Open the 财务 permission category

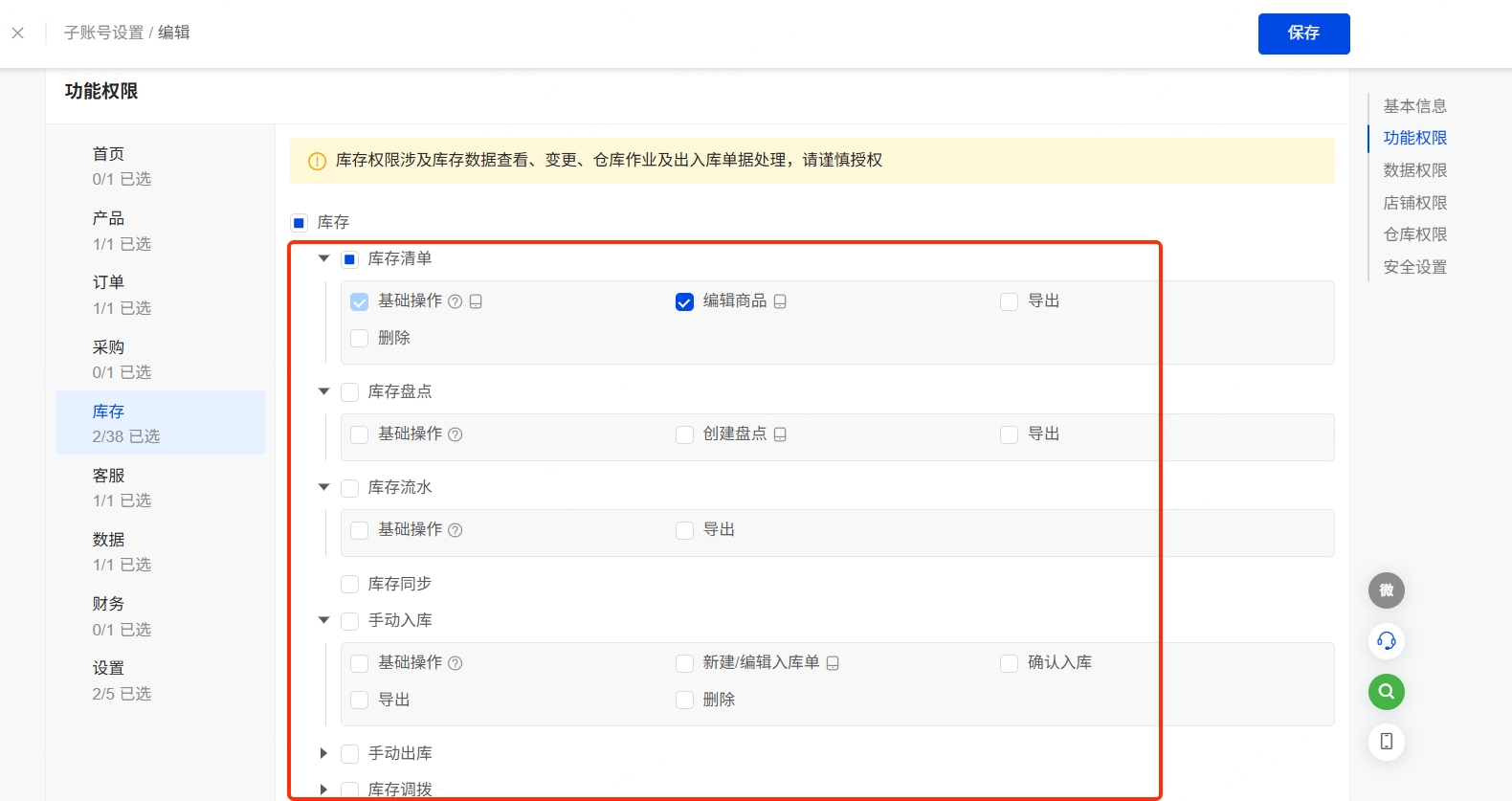click(x=161, y=616)
